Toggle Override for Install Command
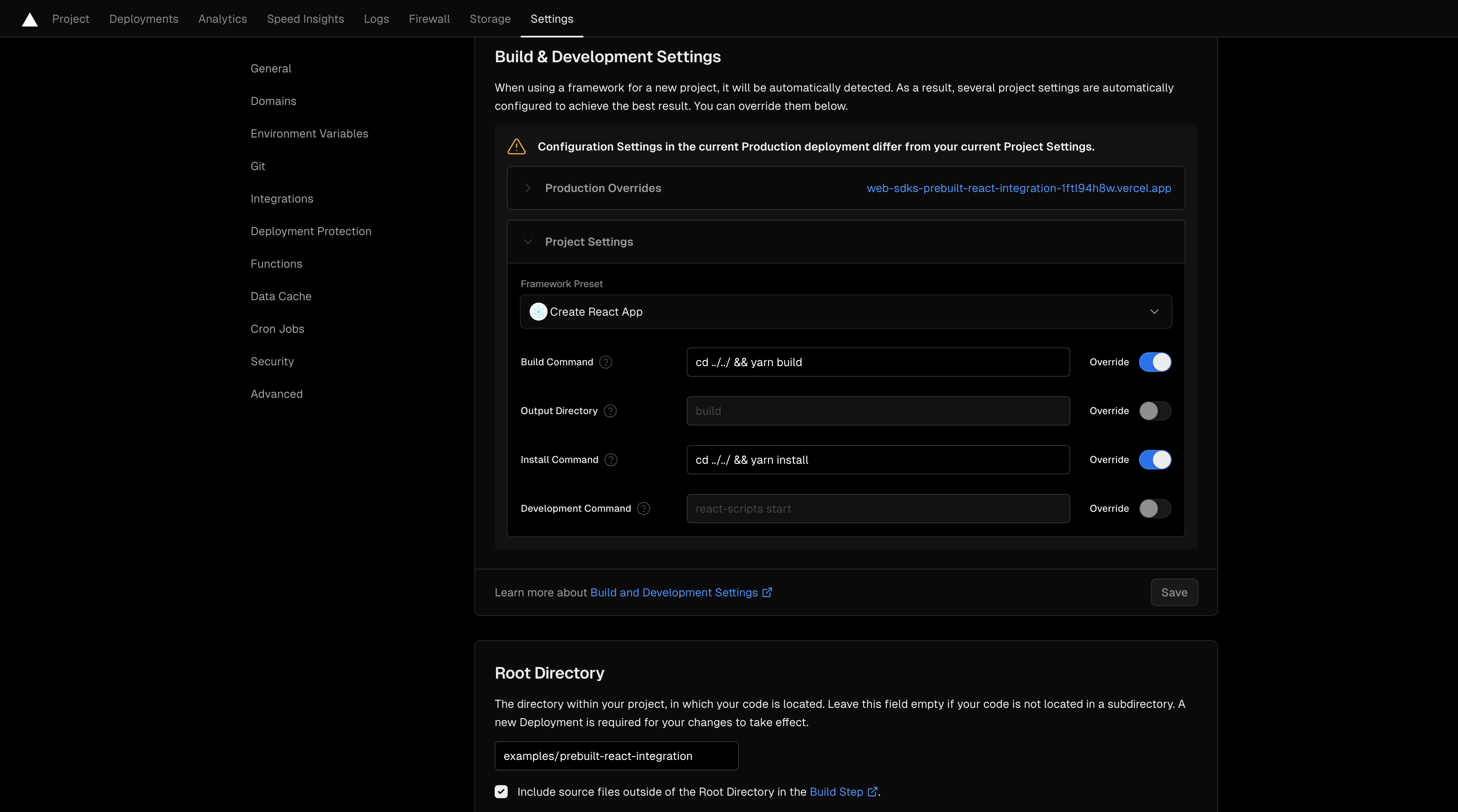Screen dimensions: 1458x812 1155,459
